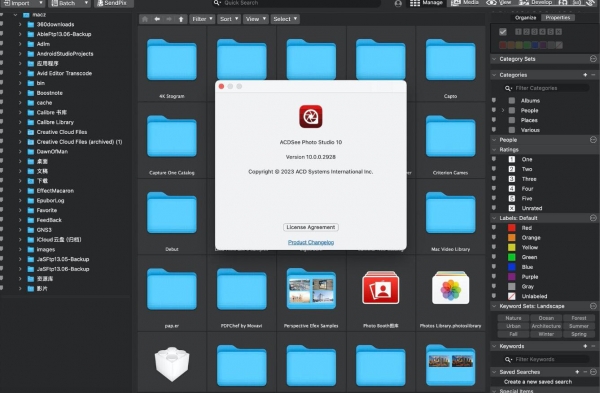Open the Photo Booth library icon
600x393 pixels.
pos(381,288)
